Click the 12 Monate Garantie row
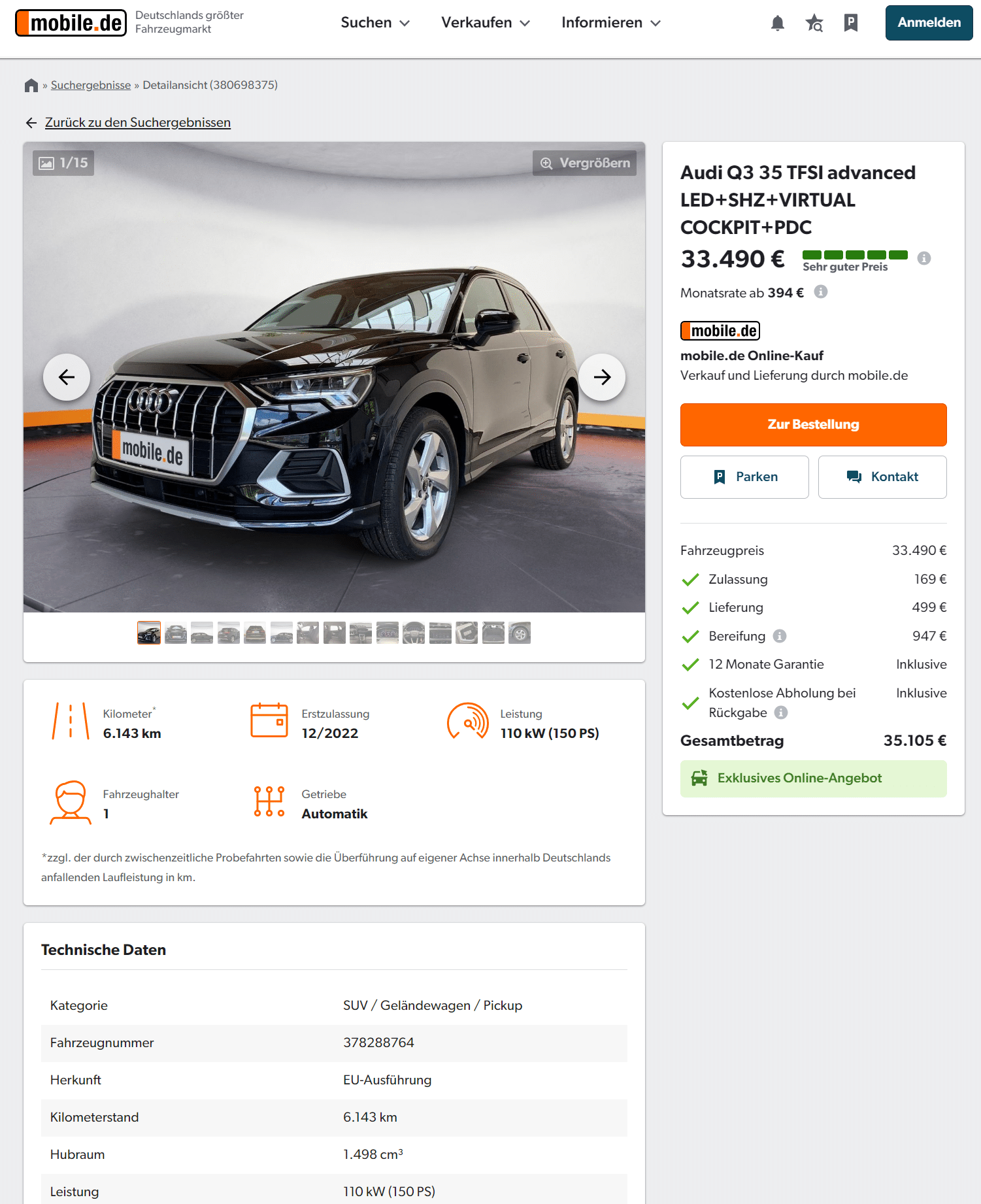Image resolution: width=981 pixels, height=1204 pixels. 813,664
